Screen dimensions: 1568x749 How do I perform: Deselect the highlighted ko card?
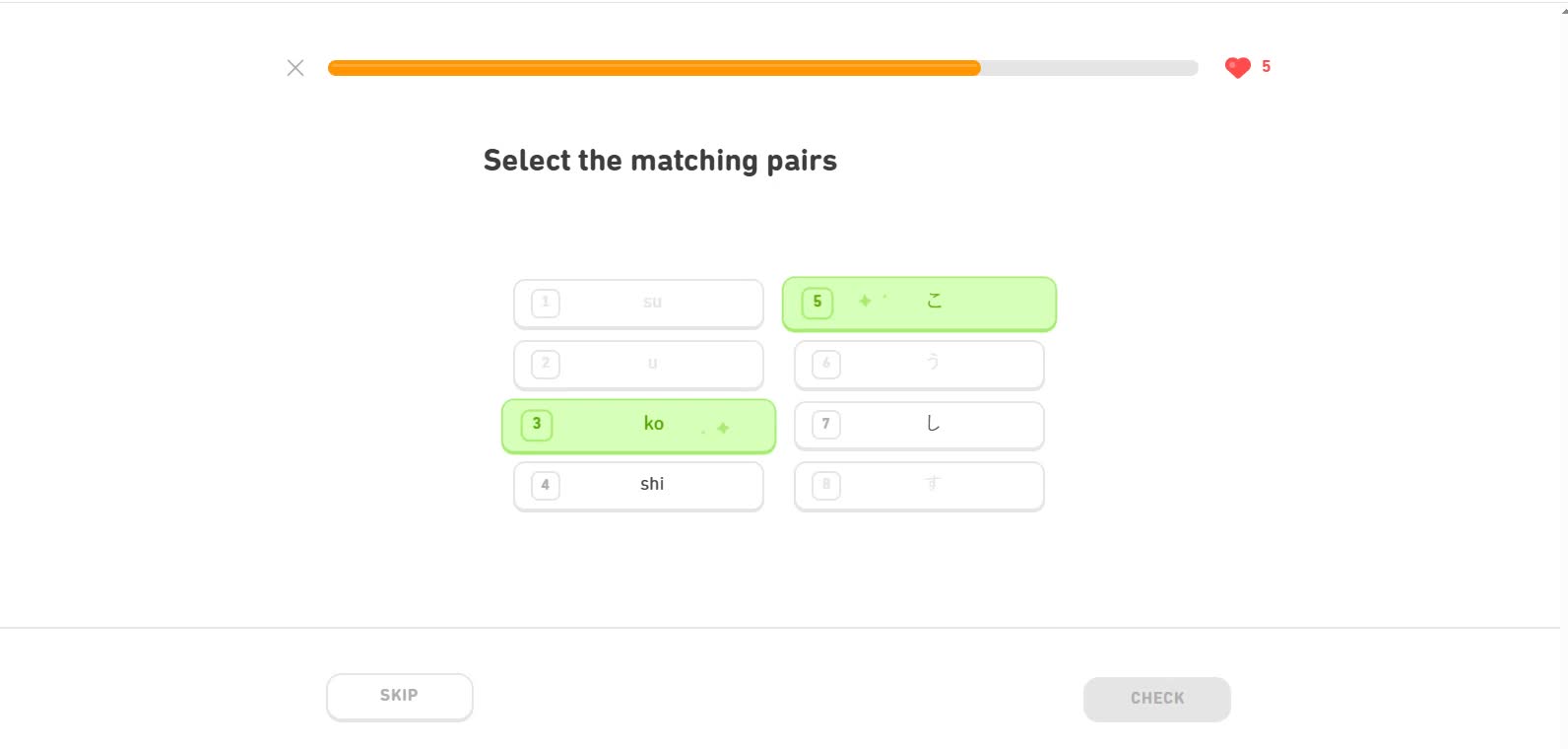tap(638, 424)
